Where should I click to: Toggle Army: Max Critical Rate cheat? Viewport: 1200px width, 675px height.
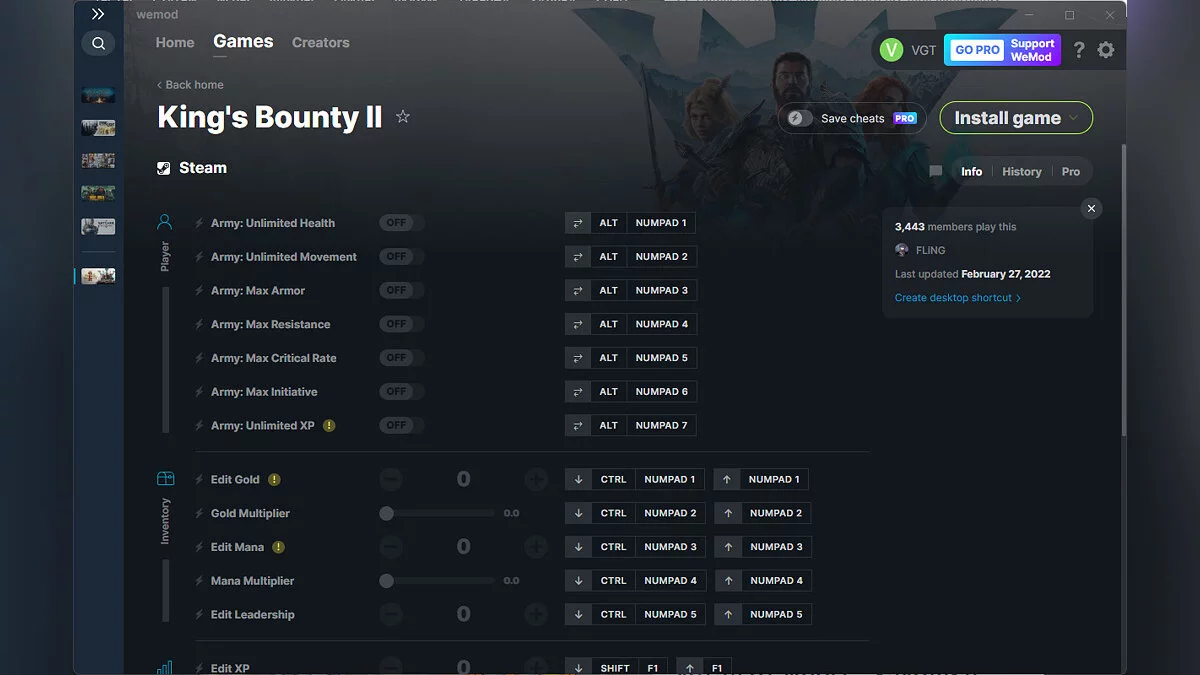[402, 358]
